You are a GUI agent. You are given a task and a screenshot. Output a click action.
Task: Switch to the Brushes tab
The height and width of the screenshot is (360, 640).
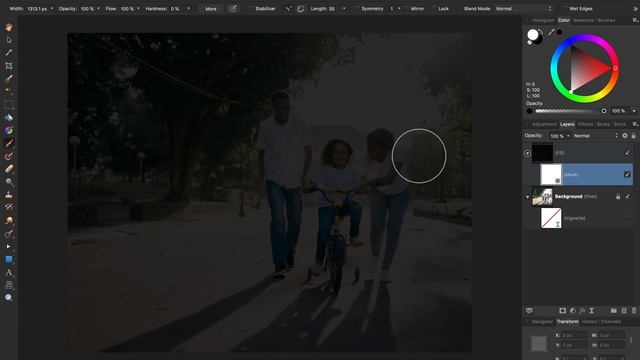point(606,20)
